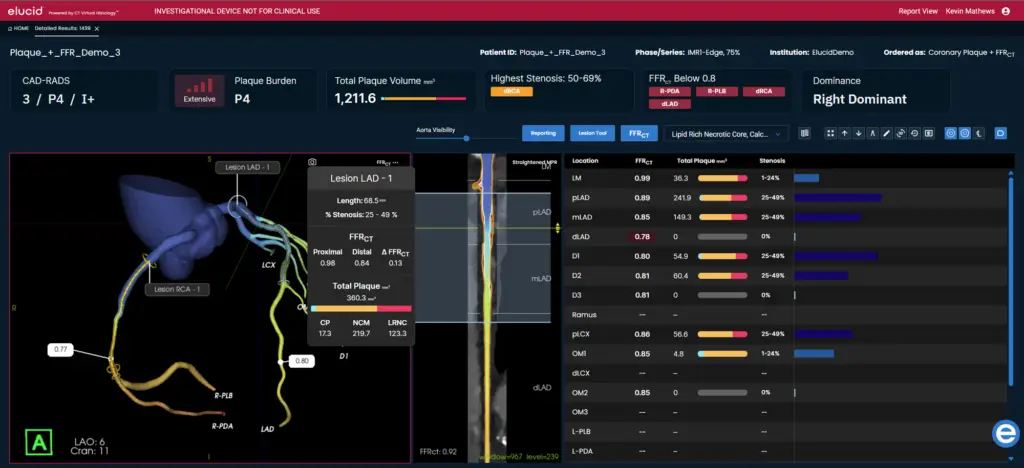Click the Lesion LAD-1 total plaque color bar

[x=361, y=308]
